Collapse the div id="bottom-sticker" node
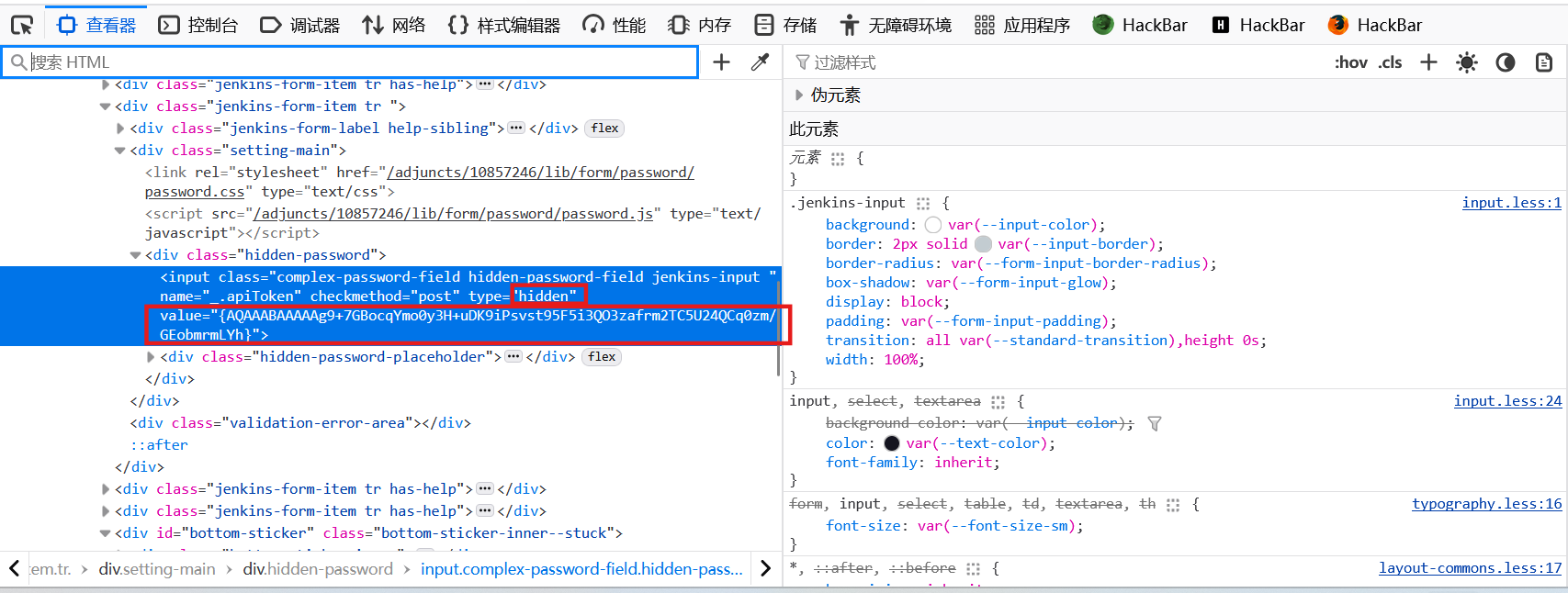The image size is (1568, 593). pos(105,533)
